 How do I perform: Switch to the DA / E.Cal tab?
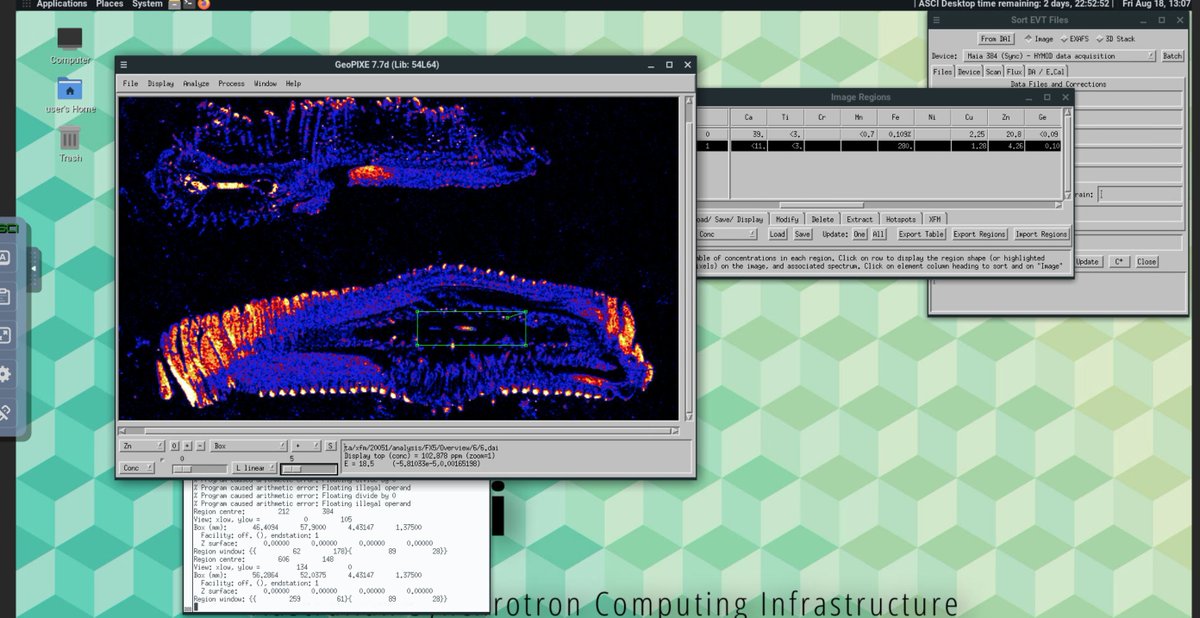pyautogui.click(x=1048, y=72)
